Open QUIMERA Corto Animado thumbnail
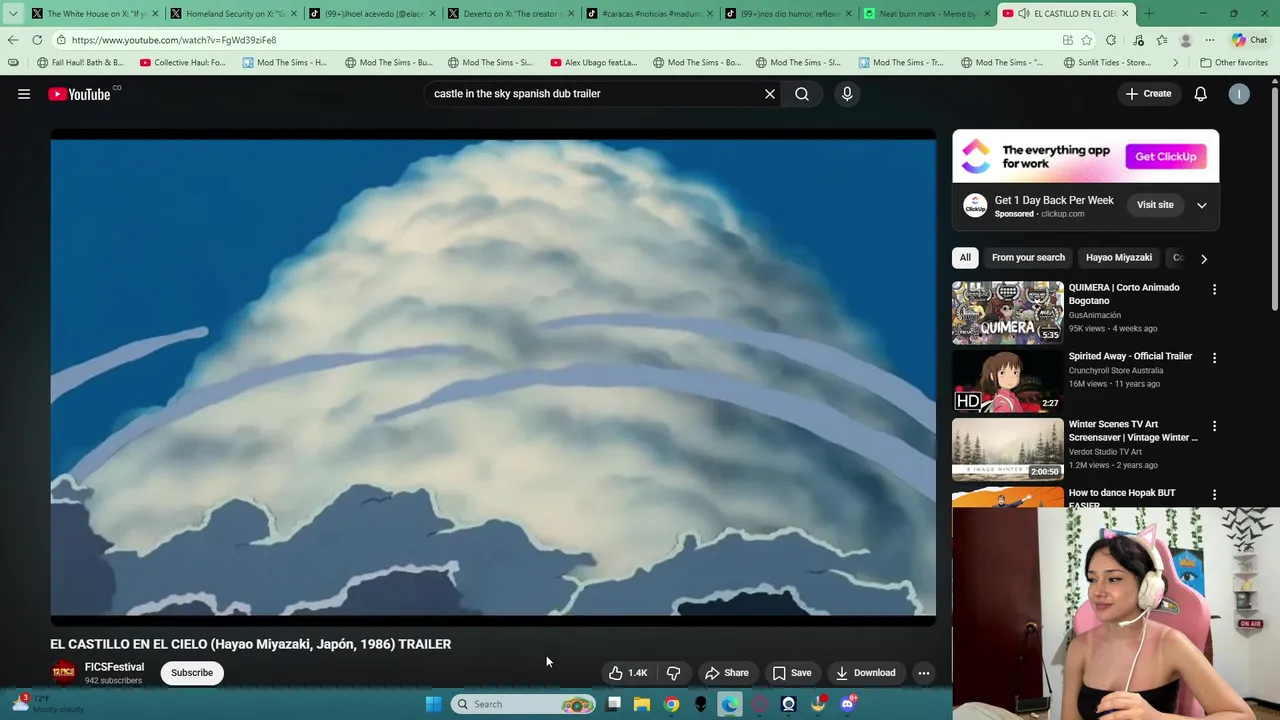The height and width of the screenshot is (720, 1280). click(x=1008, y=312)
